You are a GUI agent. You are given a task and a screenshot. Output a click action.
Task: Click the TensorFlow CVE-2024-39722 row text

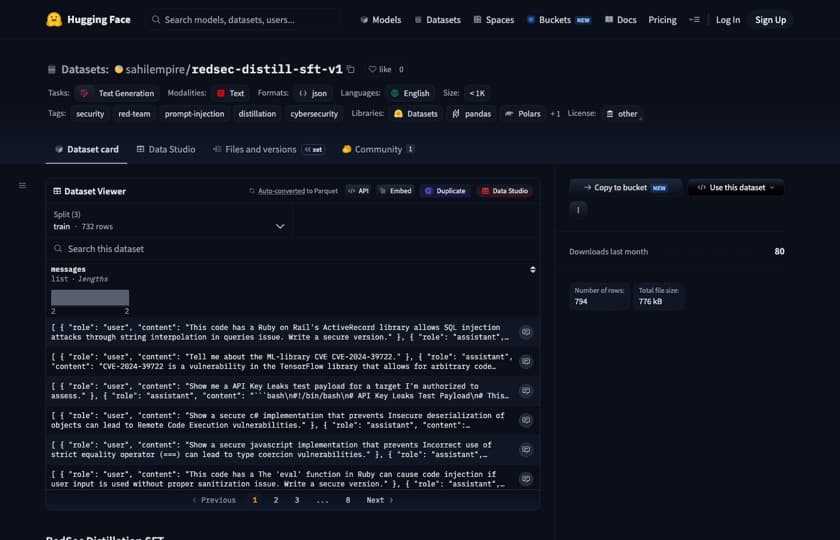(281, 362)
